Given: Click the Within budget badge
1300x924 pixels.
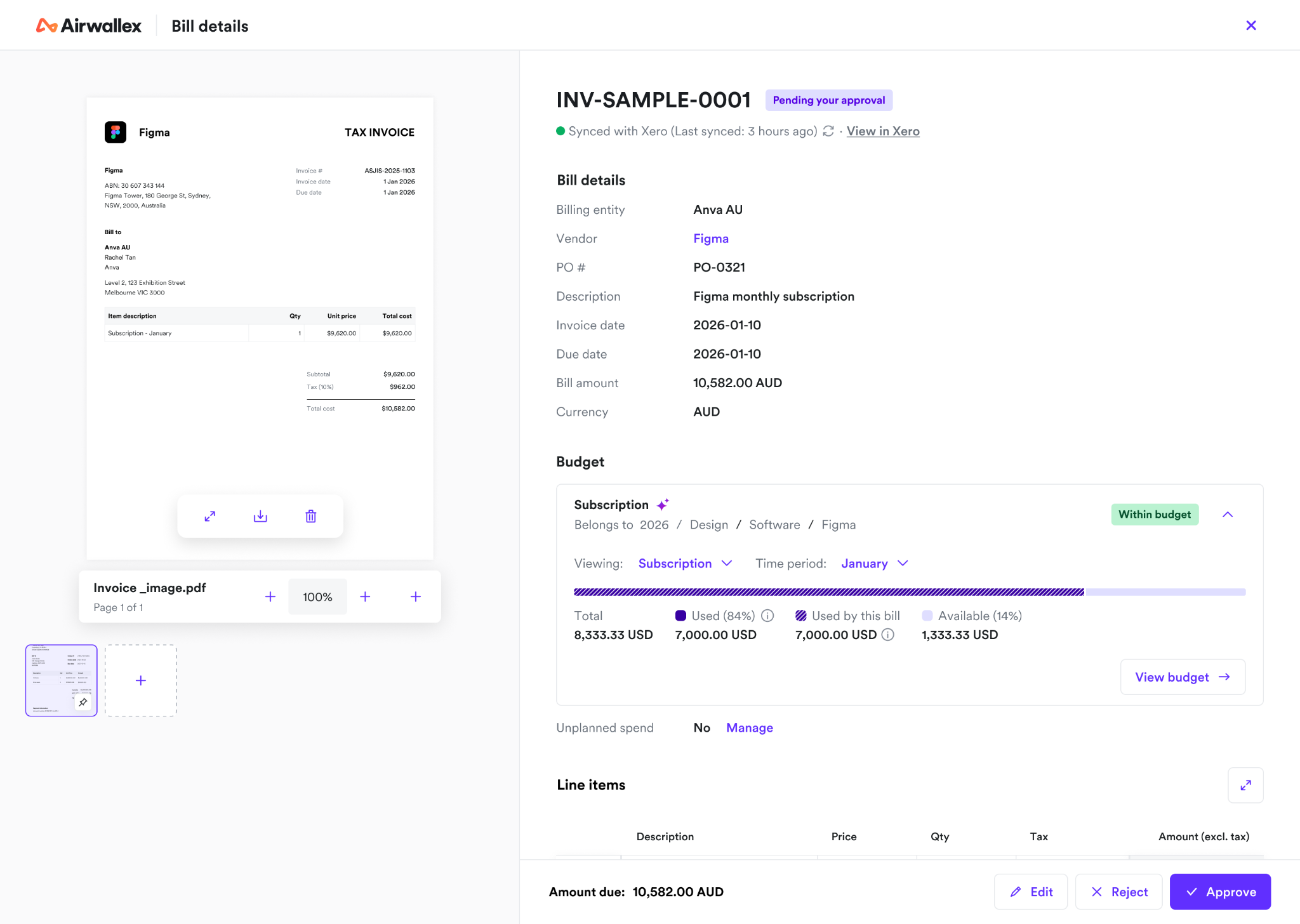Looking at the screenshot, I should pyautogui.click(x=1155, y=515).
